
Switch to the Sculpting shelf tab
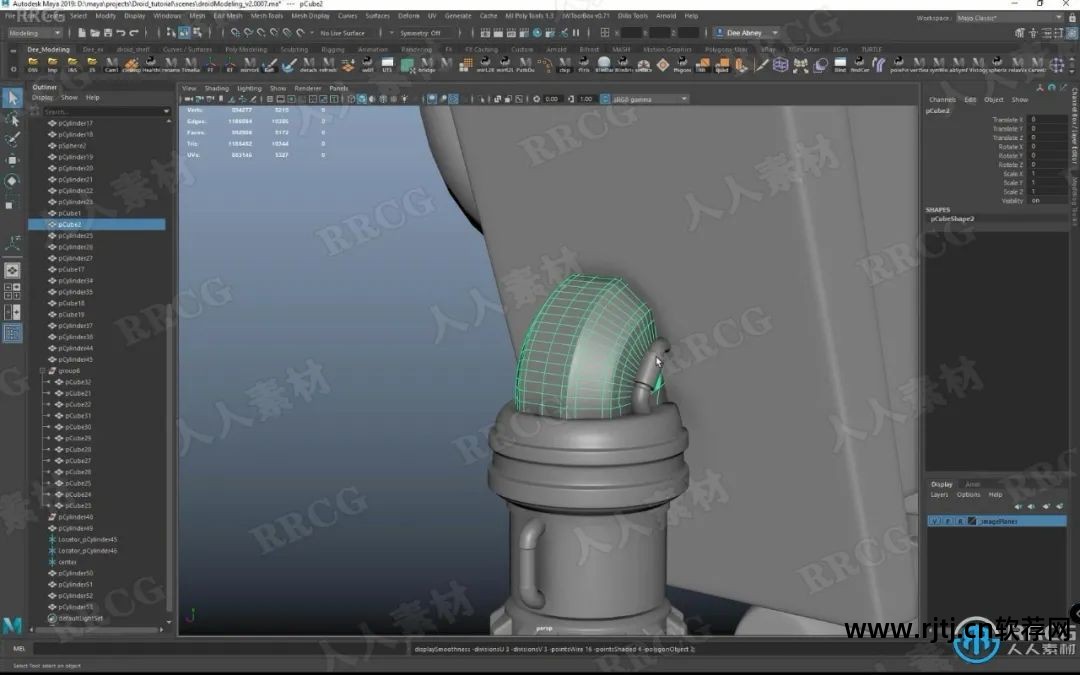click(x=294, y=49)
